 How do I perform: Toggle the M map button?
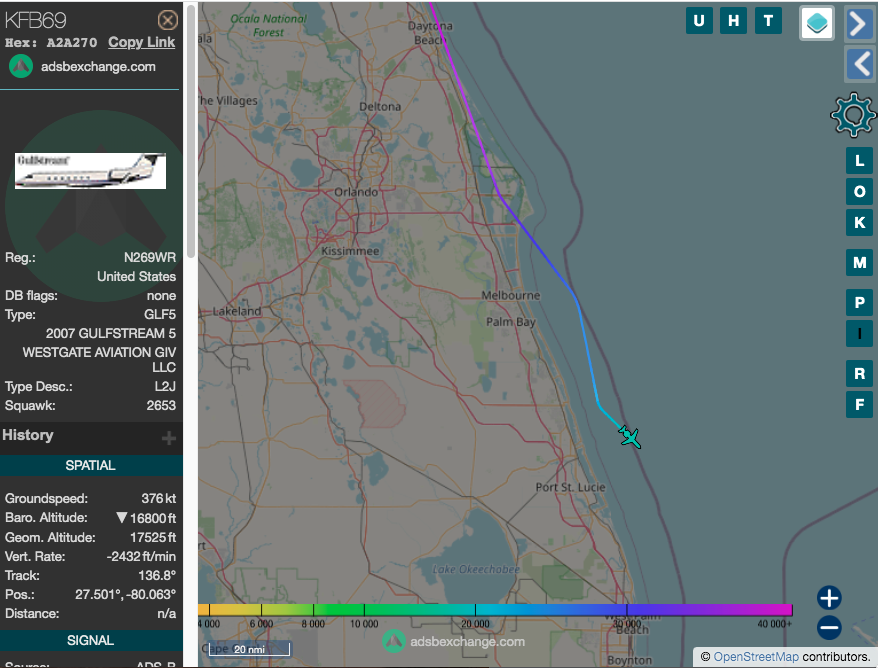click(860, 263)
